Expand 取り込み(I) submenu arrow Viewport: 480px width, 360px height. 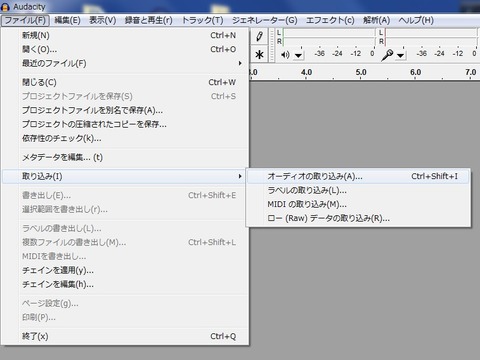(x=240, y=176)
